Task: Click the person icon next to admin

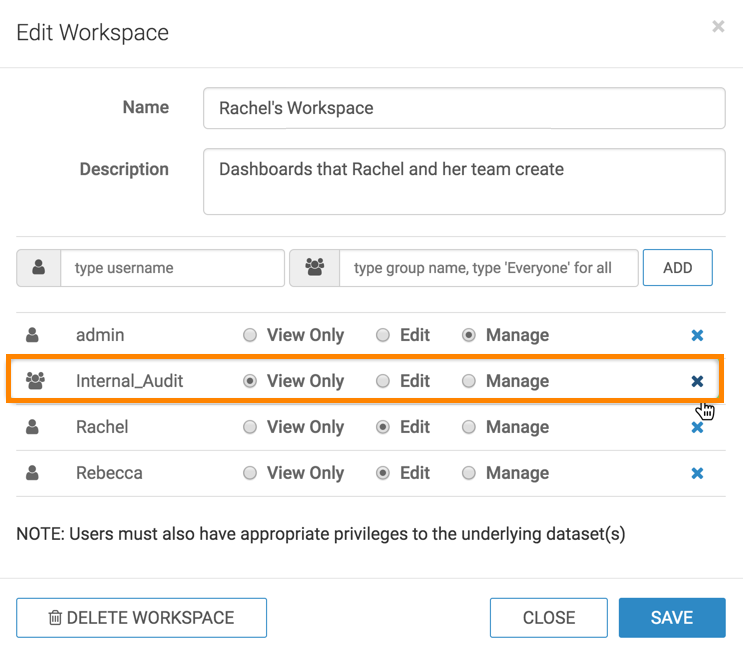Action: pos(33,335)
